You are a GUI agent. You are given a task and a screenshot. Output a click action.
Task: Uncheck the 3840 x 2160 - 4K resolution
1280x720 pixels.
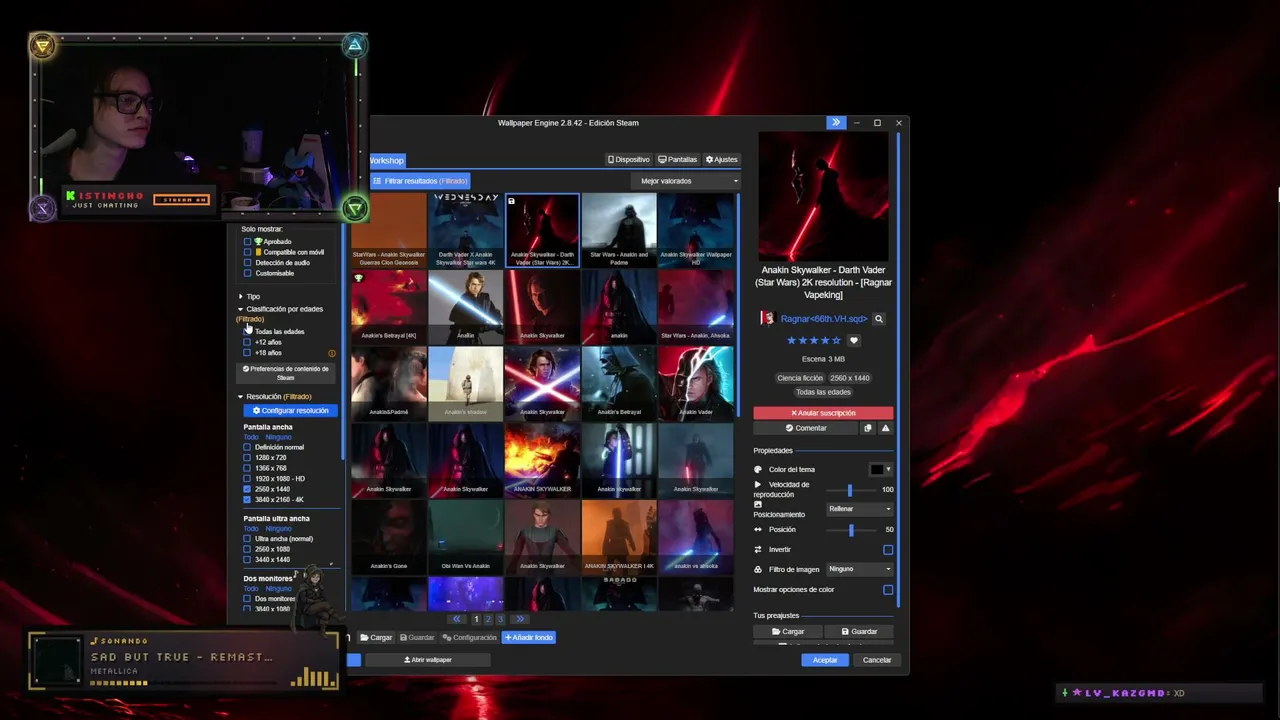[247, 500]
